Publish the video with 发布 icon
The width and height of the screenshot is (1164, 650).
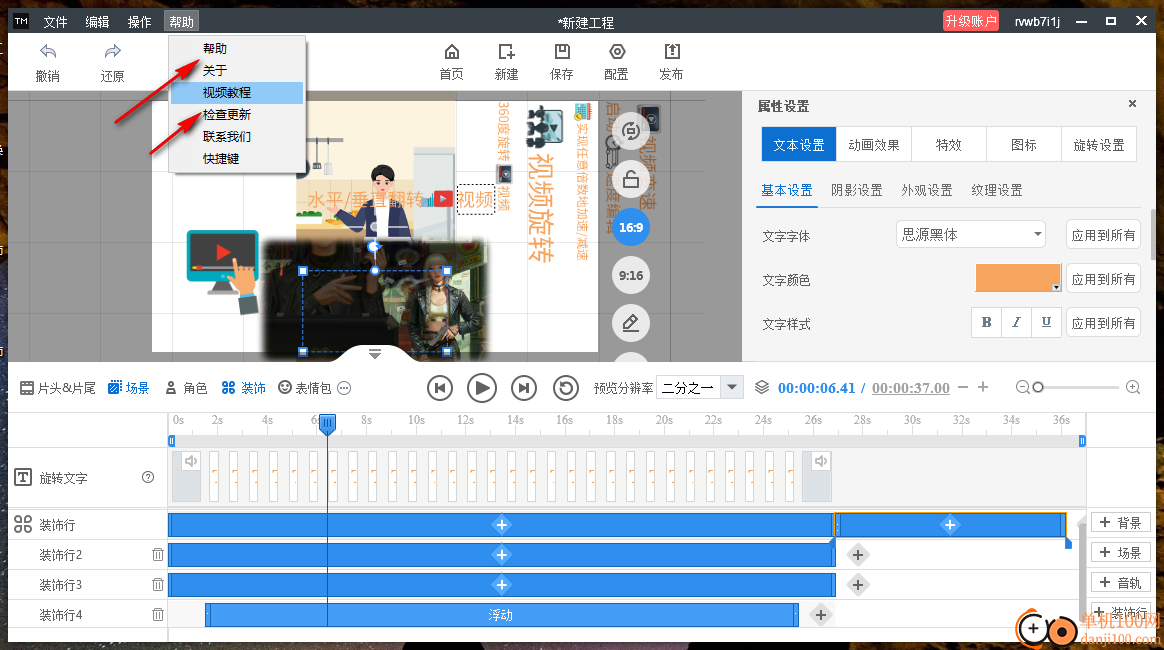pos(672,52)
